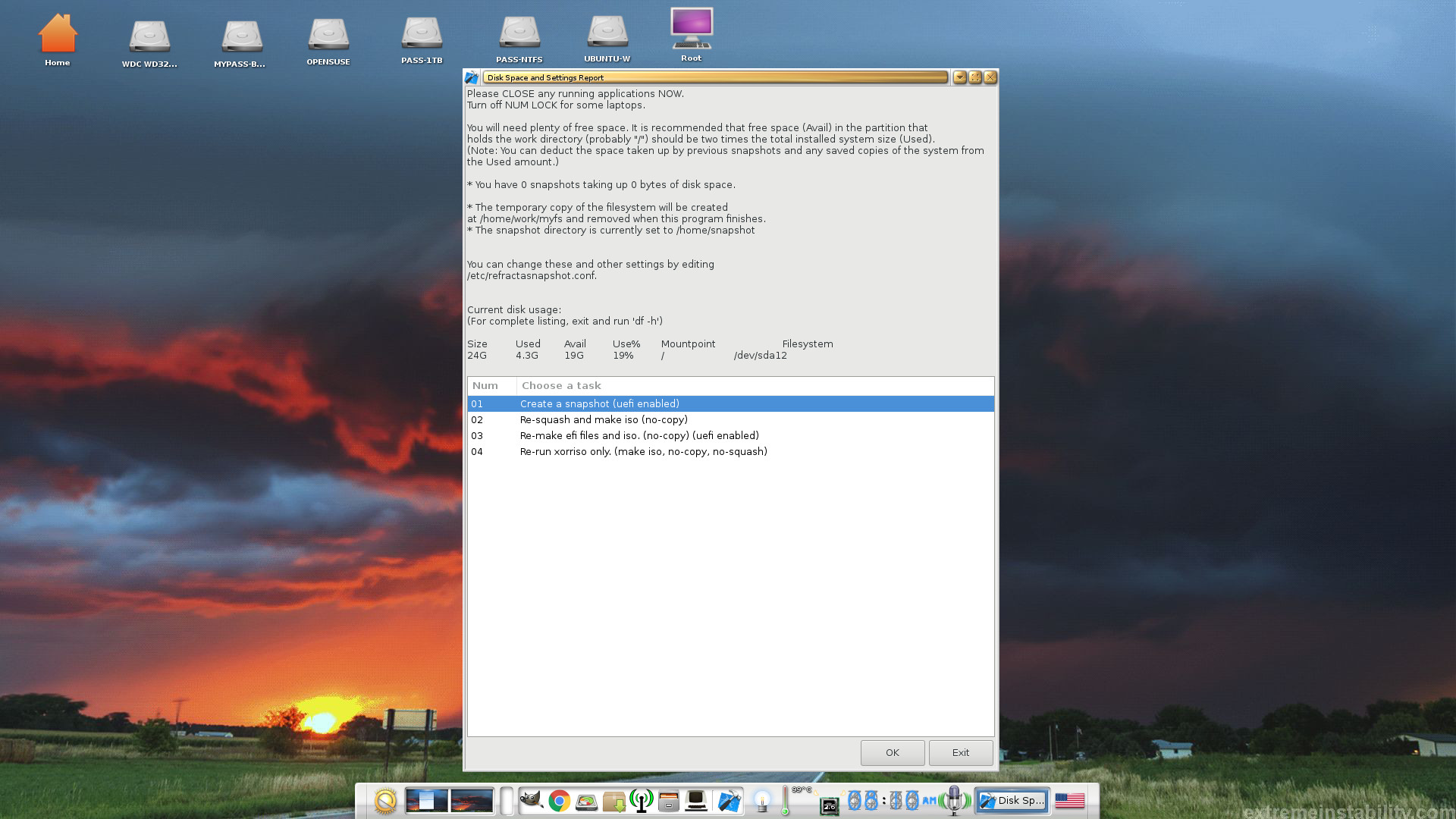The image size is (1456, 819).
Task: Click the package installer box icon
Action: click(x=614, y=801)
